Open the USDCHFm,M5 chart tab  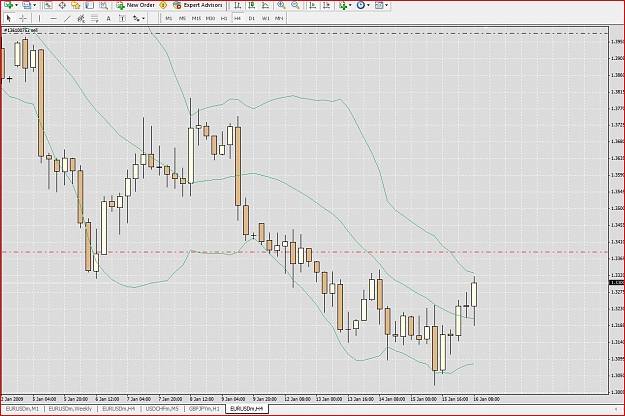coord(162,409)
